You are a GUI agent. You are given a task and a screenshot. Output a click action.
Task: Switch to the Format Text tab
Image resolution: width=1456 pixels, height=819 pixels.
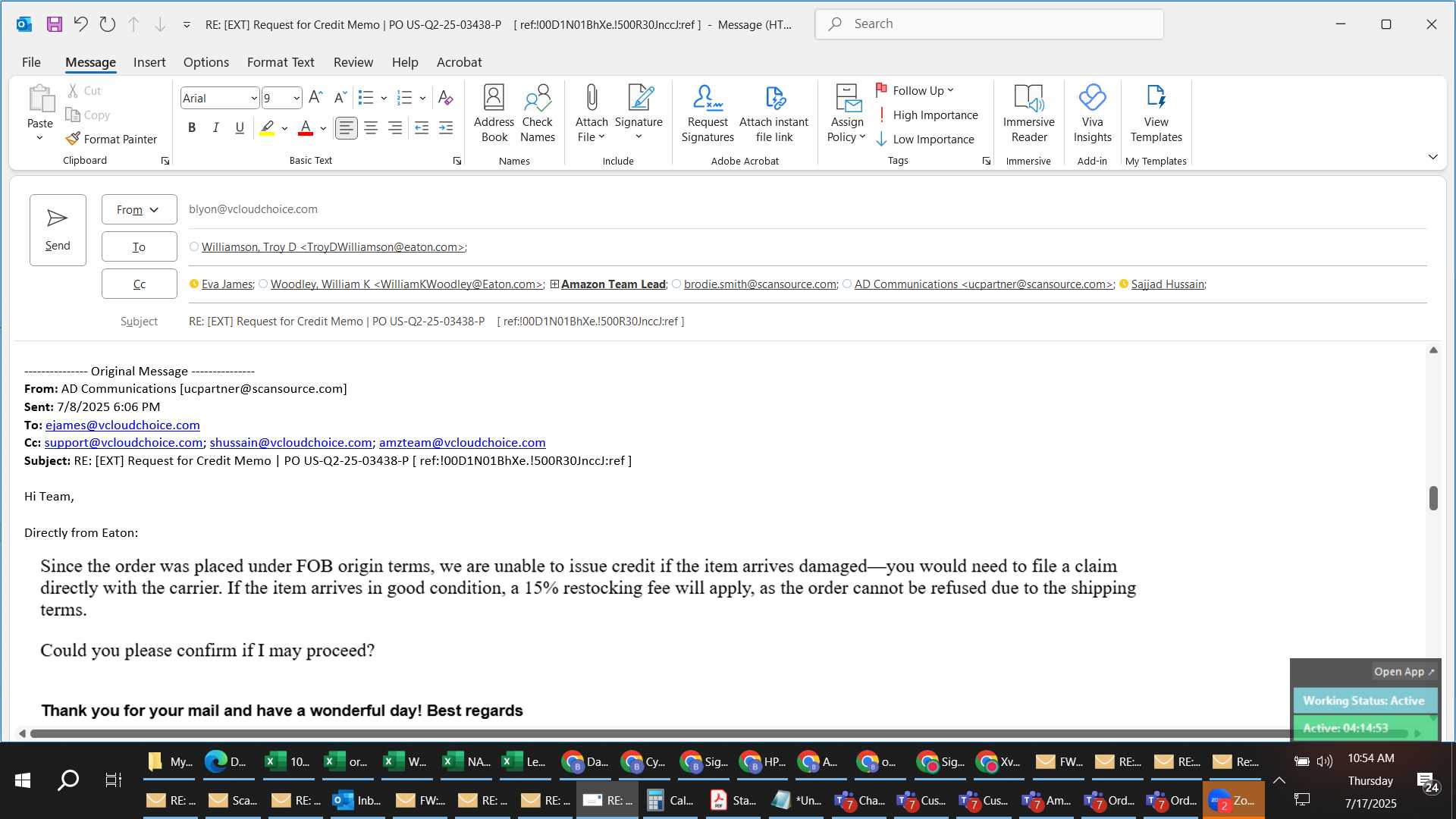[x=281, y=62]
